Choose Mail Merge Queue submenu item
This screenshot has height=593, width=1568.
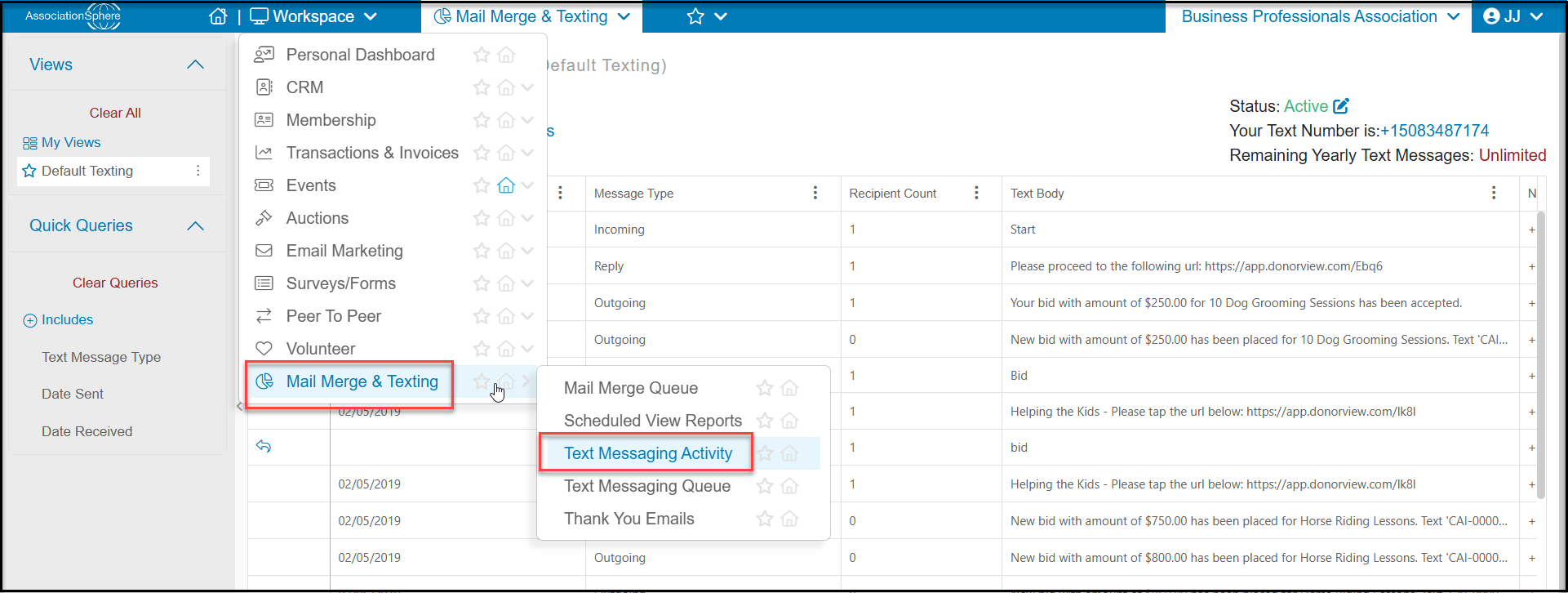[x=631, y=388]
